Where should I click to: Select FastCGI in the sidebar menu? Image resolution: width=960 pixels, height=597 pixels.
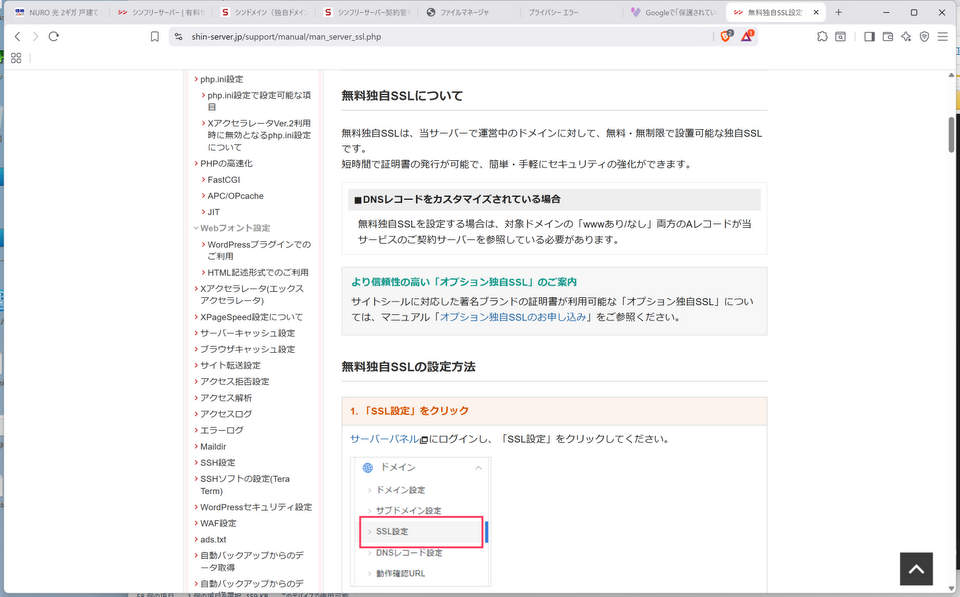coord(223,180)
